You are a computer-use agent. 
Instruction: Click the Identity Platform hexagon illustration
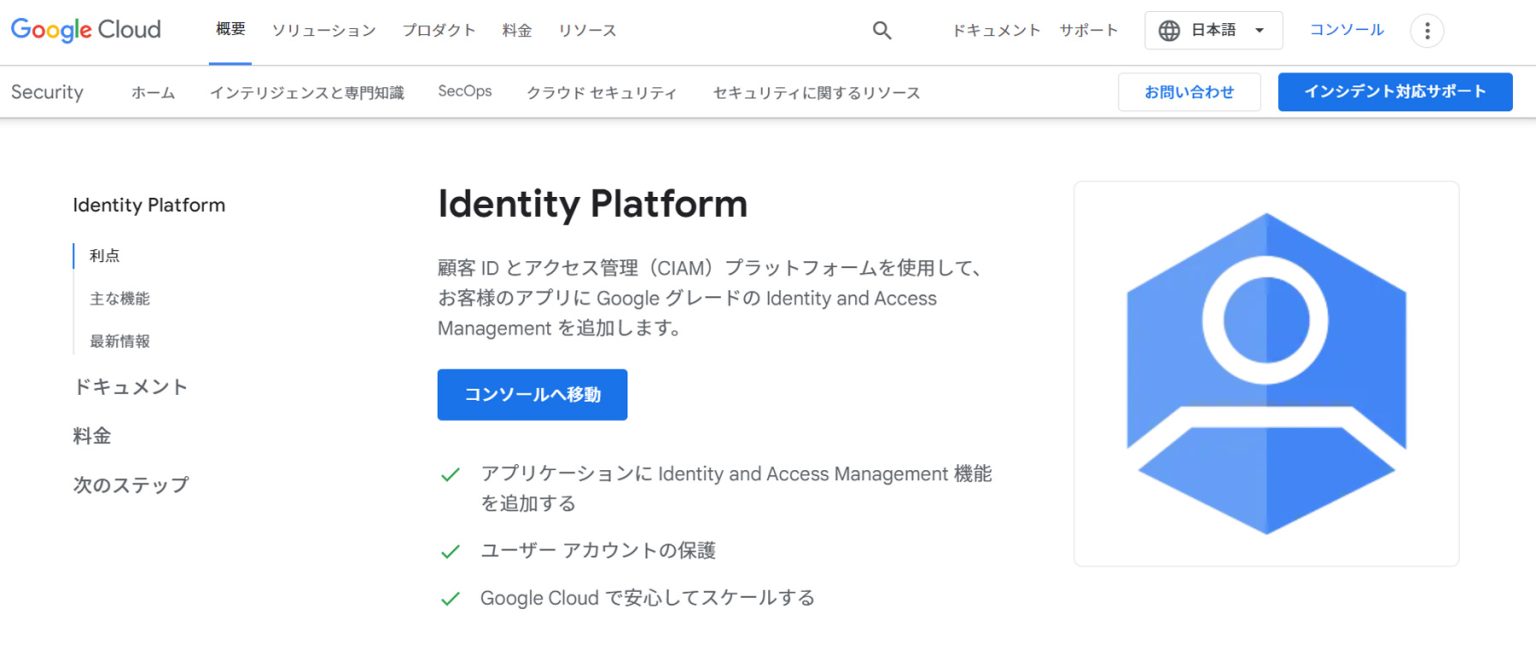coord(1266,373)
